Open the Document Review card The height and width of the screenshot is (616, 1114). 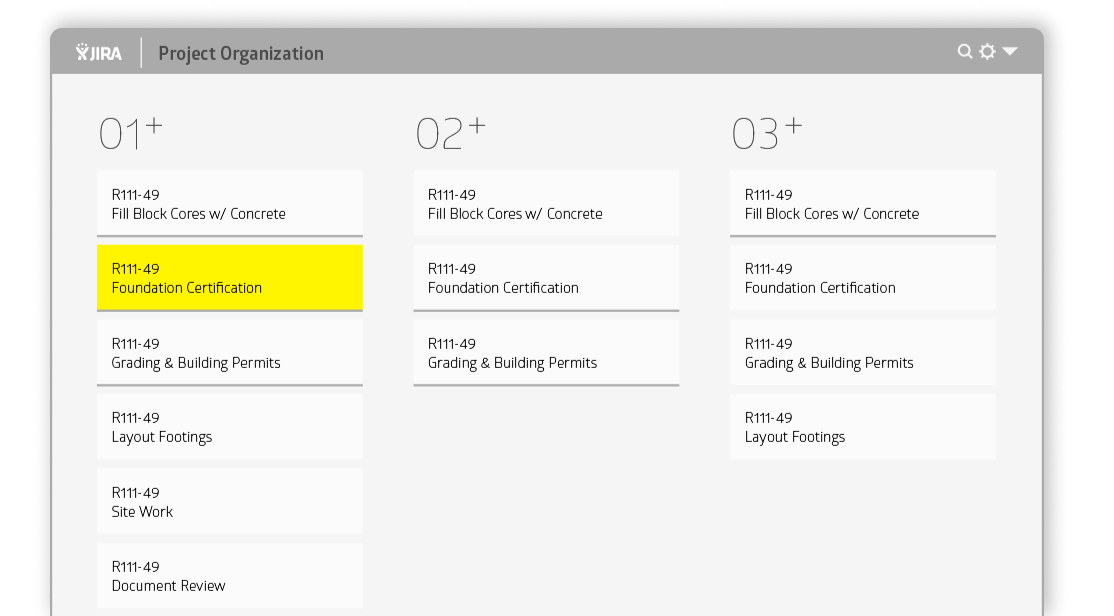coord(229,576)
